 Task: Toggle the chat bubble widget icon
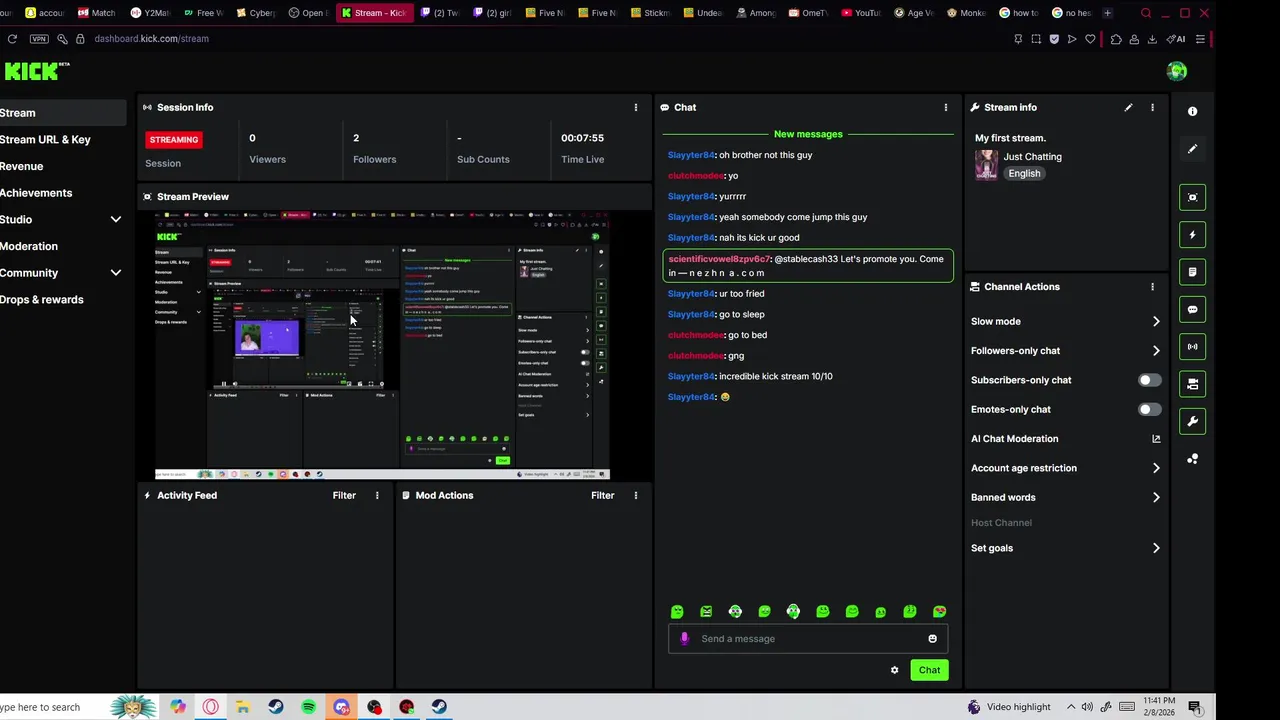tap(1192, 310)
